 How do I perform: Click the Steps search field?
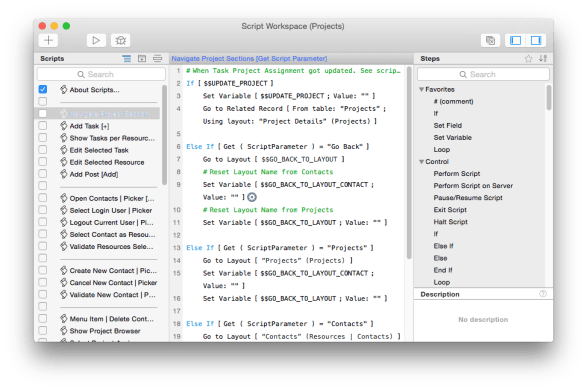tap(483, 74)
